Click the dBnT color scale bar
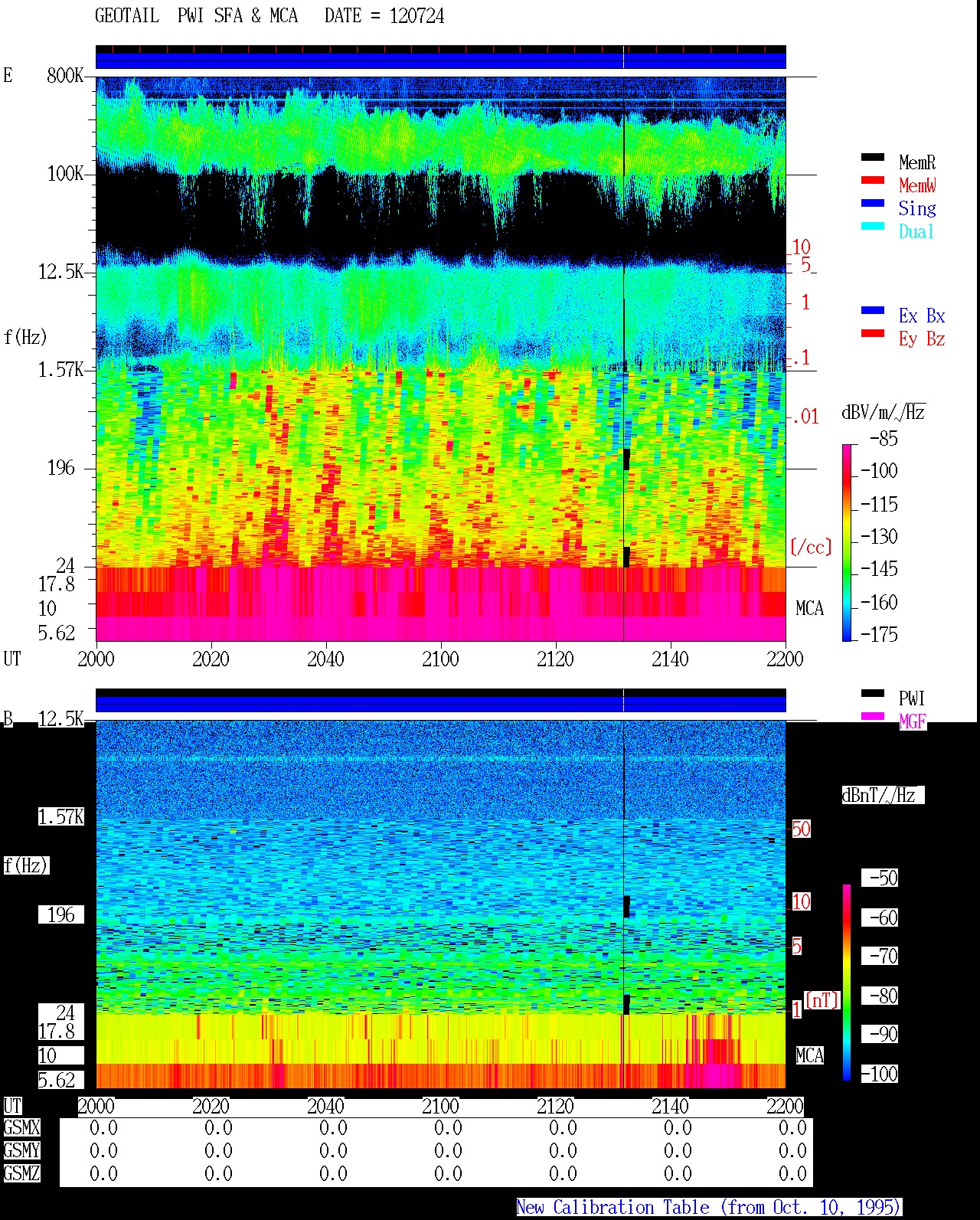The image size is (980, 1220). click(x=847, y=983)
